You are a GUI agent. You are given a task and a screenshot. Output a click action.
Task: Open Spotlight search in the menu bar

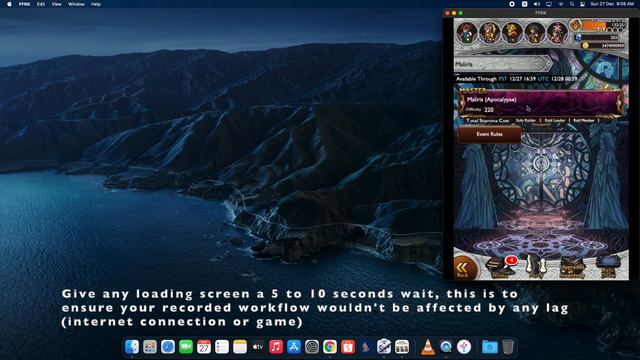click(x=572, y=4)
